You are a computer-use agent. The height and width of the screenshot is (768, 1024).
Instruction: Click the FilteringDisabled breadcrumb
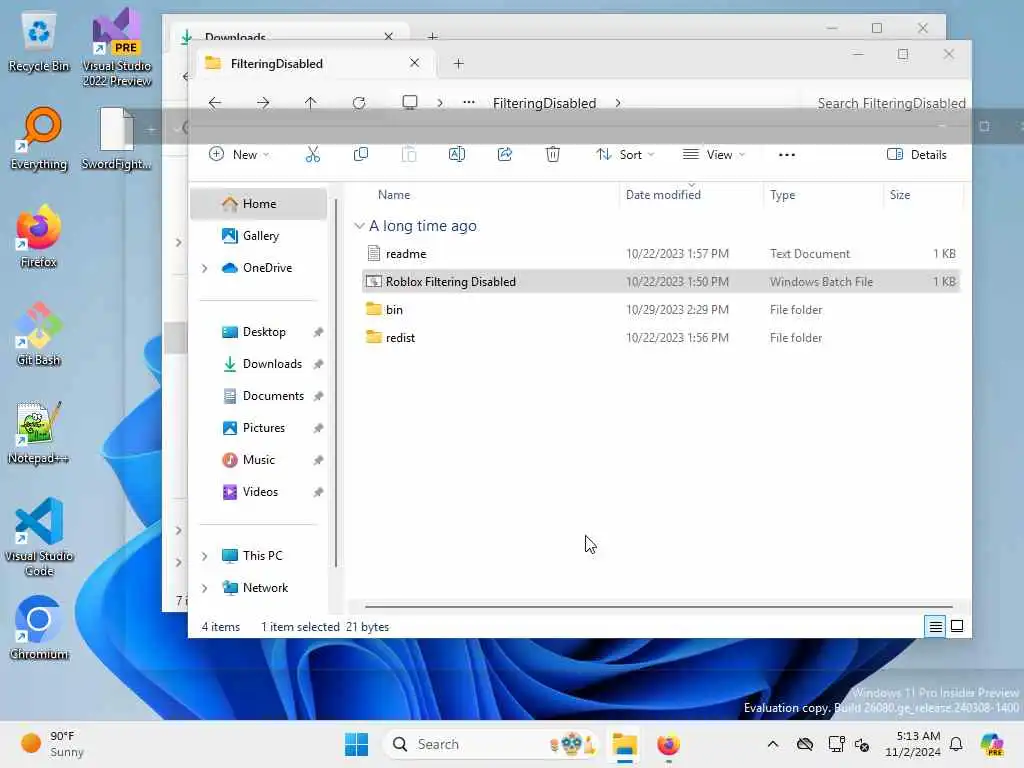point(544,103)
